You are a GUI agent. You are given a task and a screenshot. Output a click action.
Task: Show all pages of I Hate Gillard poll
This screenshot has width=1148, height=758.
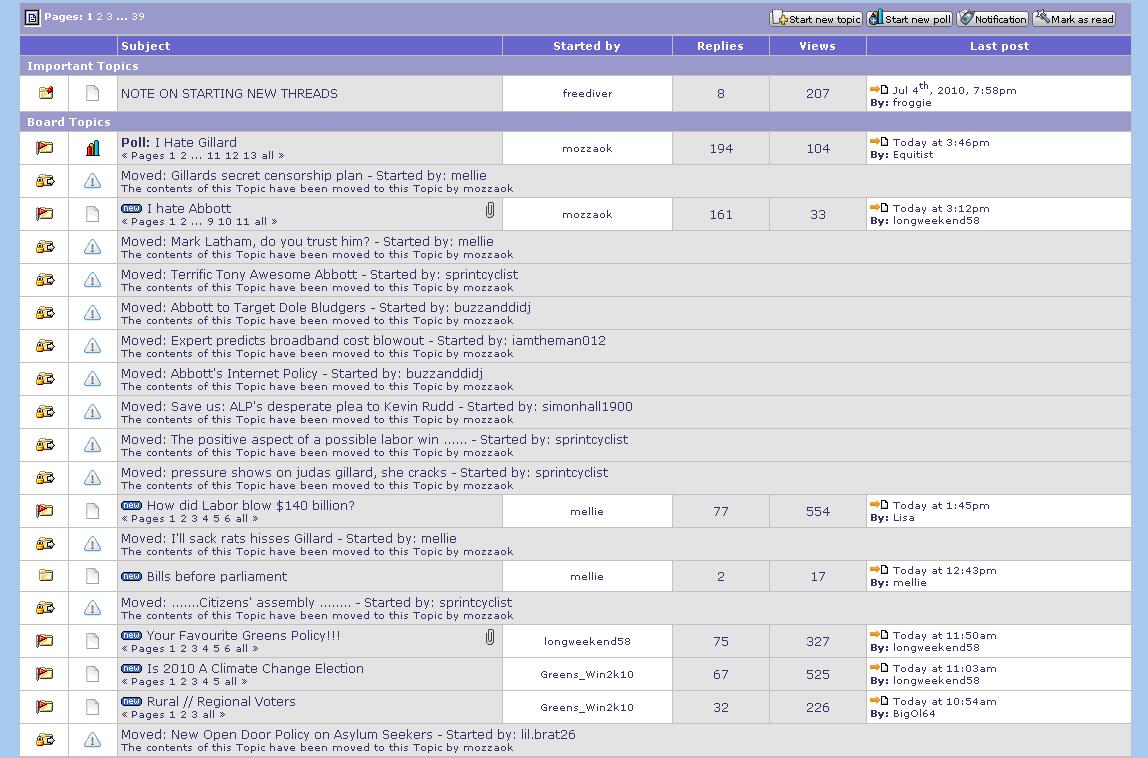pos(267,156)
